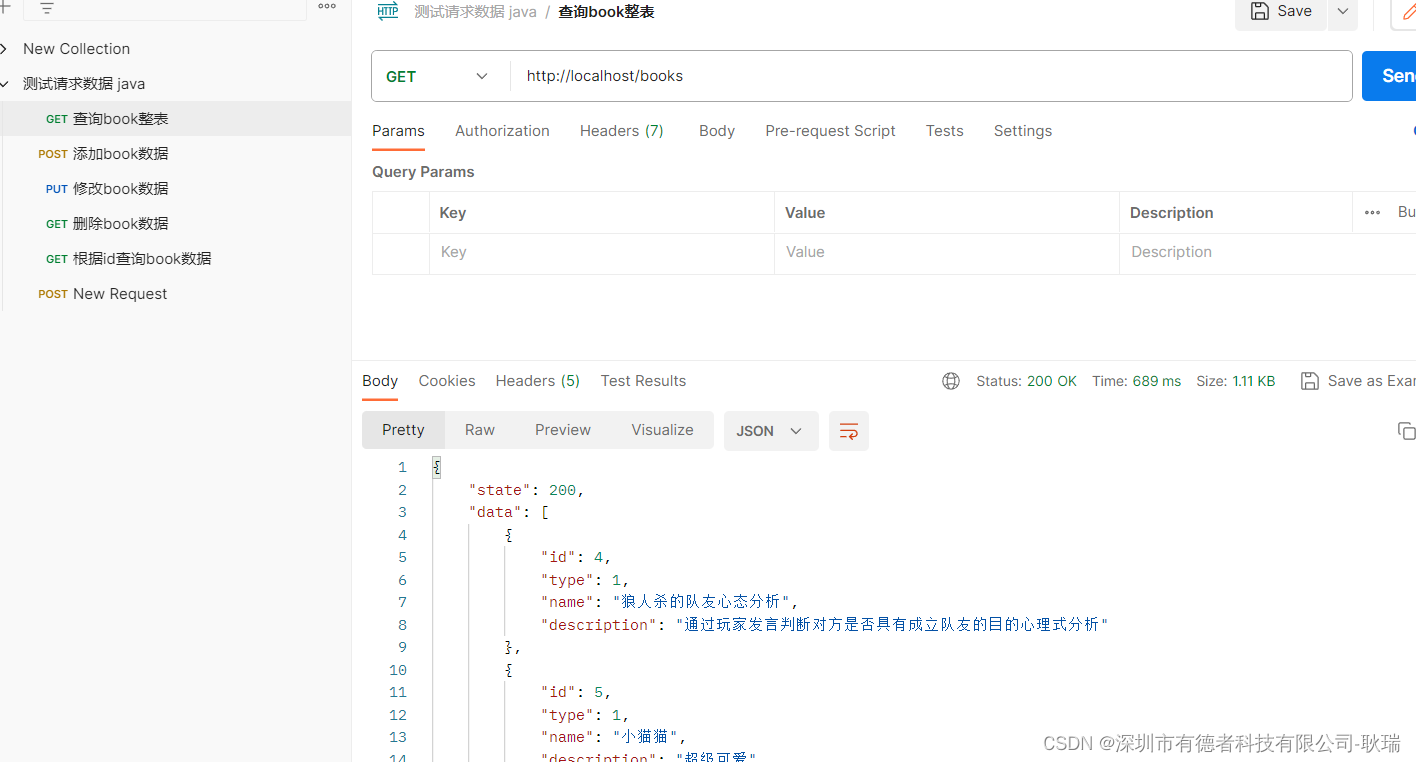Click the sidebar filter icon
The height and width of the screenshot is (762, 1416).
click(x=46, y=8)
